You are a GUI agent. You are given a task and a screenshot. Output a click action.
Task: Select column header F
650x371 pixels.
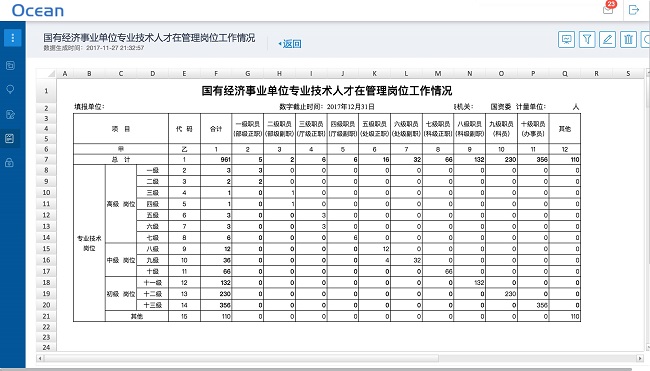(x=216, y=73)
